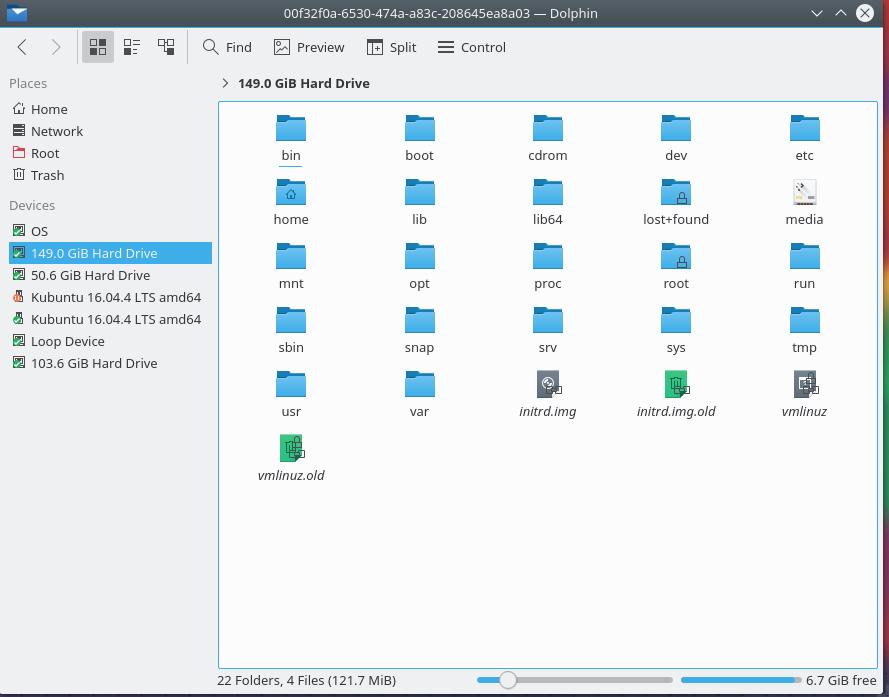Select the 50.6 GiB Hard Drive device
The width and height of the screenshot is (889, 697).
click(x=90, y=275)
